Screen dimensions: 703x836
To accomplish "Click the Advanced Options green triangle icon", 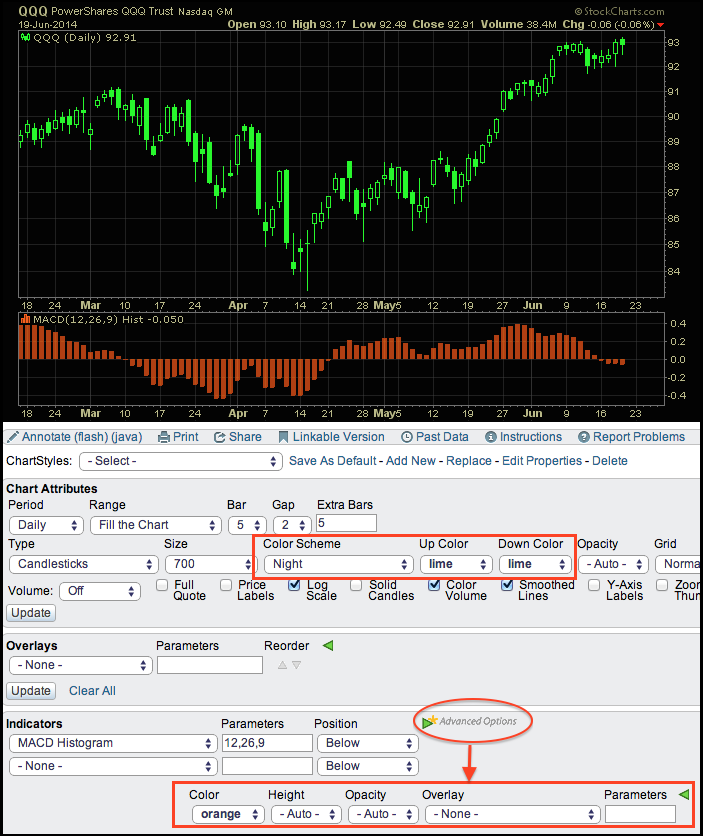I will click(427, 723).
